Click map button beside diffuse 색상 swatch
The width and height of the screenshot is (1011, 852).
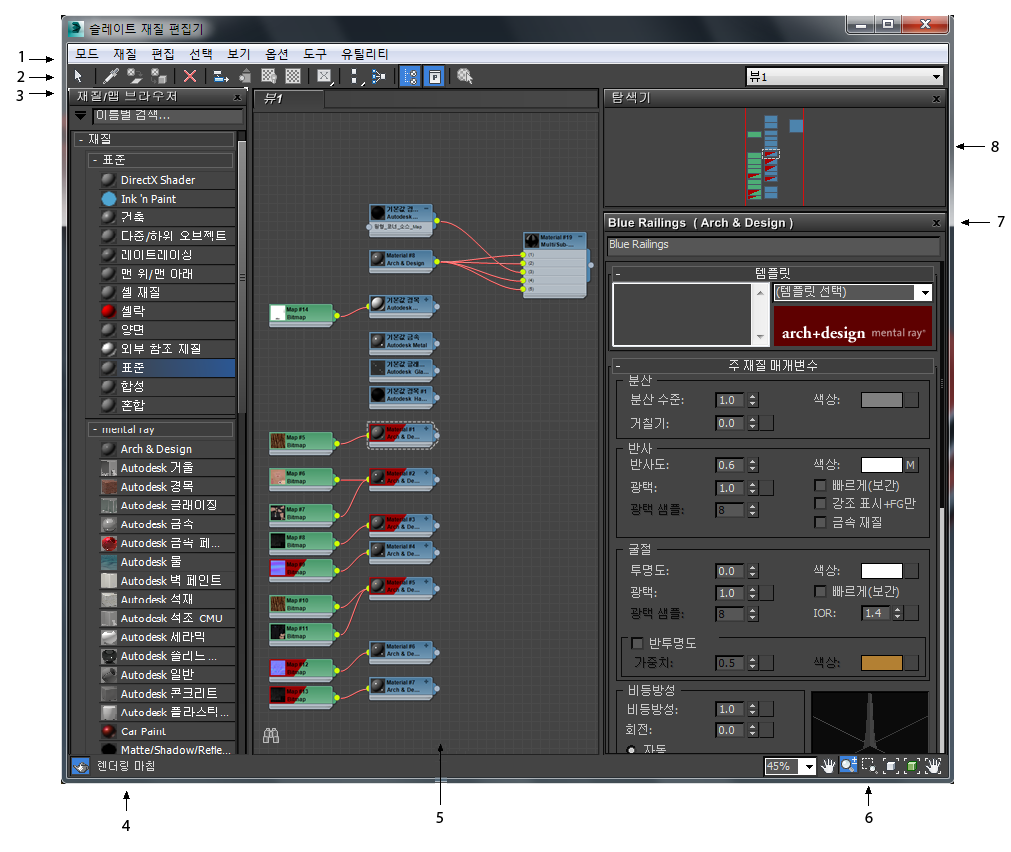point(912,400)
